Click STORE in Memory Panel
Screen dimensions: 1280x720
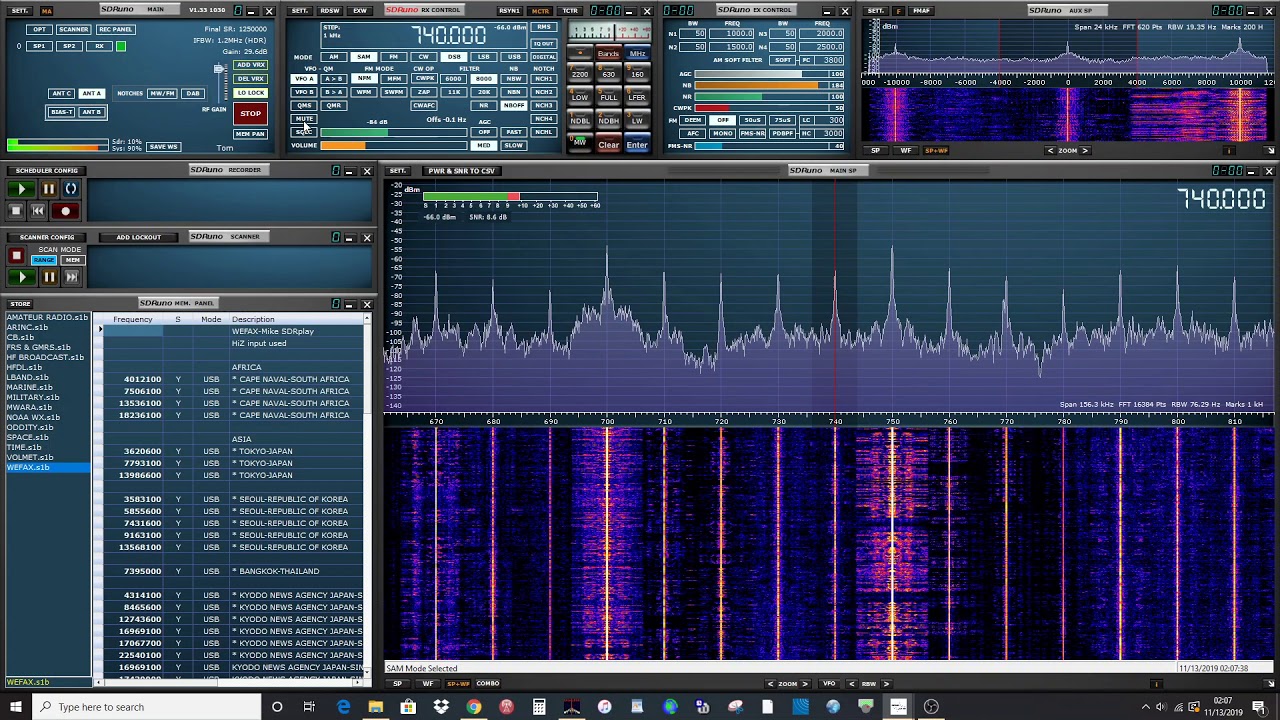click(x=20, y=304)
